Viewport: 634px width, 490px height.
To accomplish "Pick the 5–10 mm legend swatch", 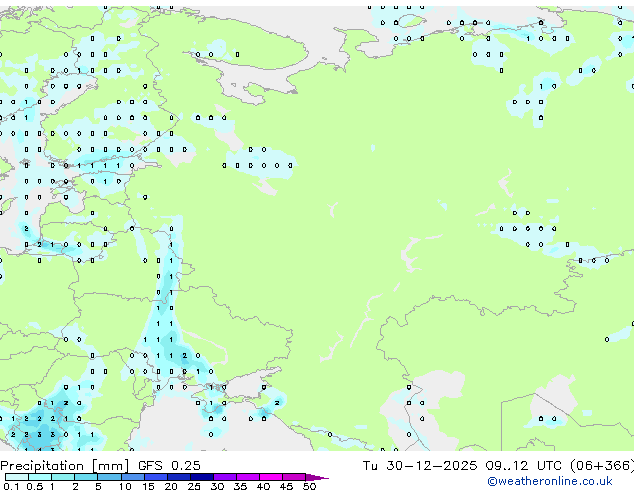I will (109, 477).
